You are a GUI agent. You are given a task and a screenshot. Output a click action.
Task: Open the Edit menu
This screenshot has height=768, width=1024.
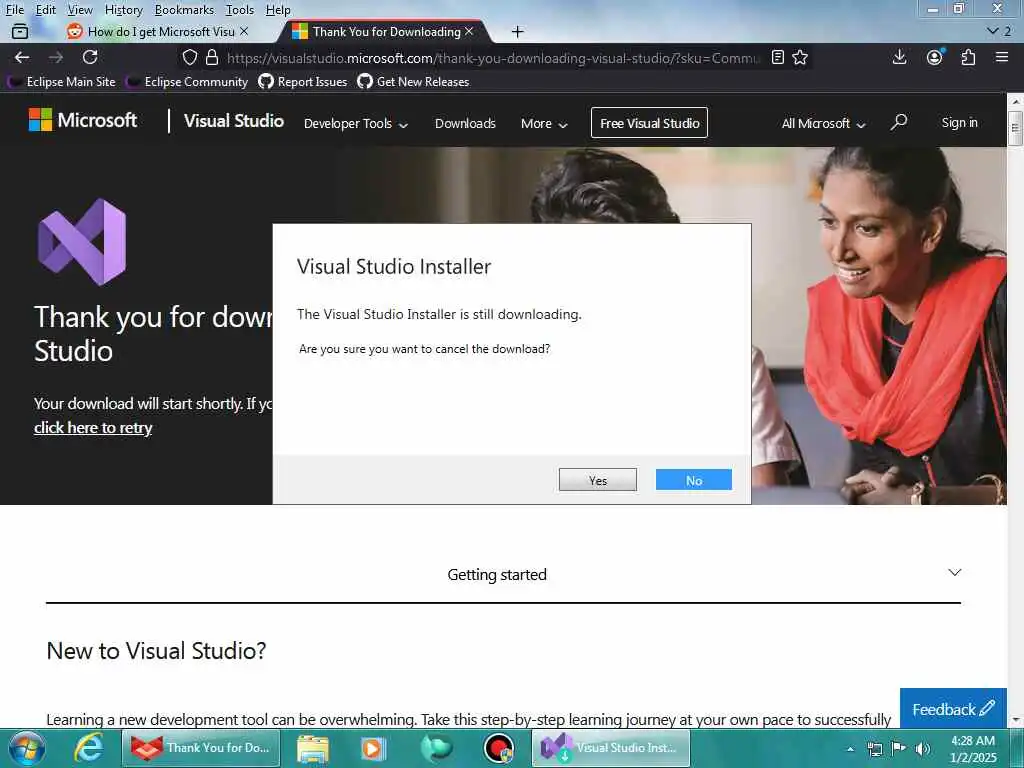pyautogui.click(x=45, y=10)
